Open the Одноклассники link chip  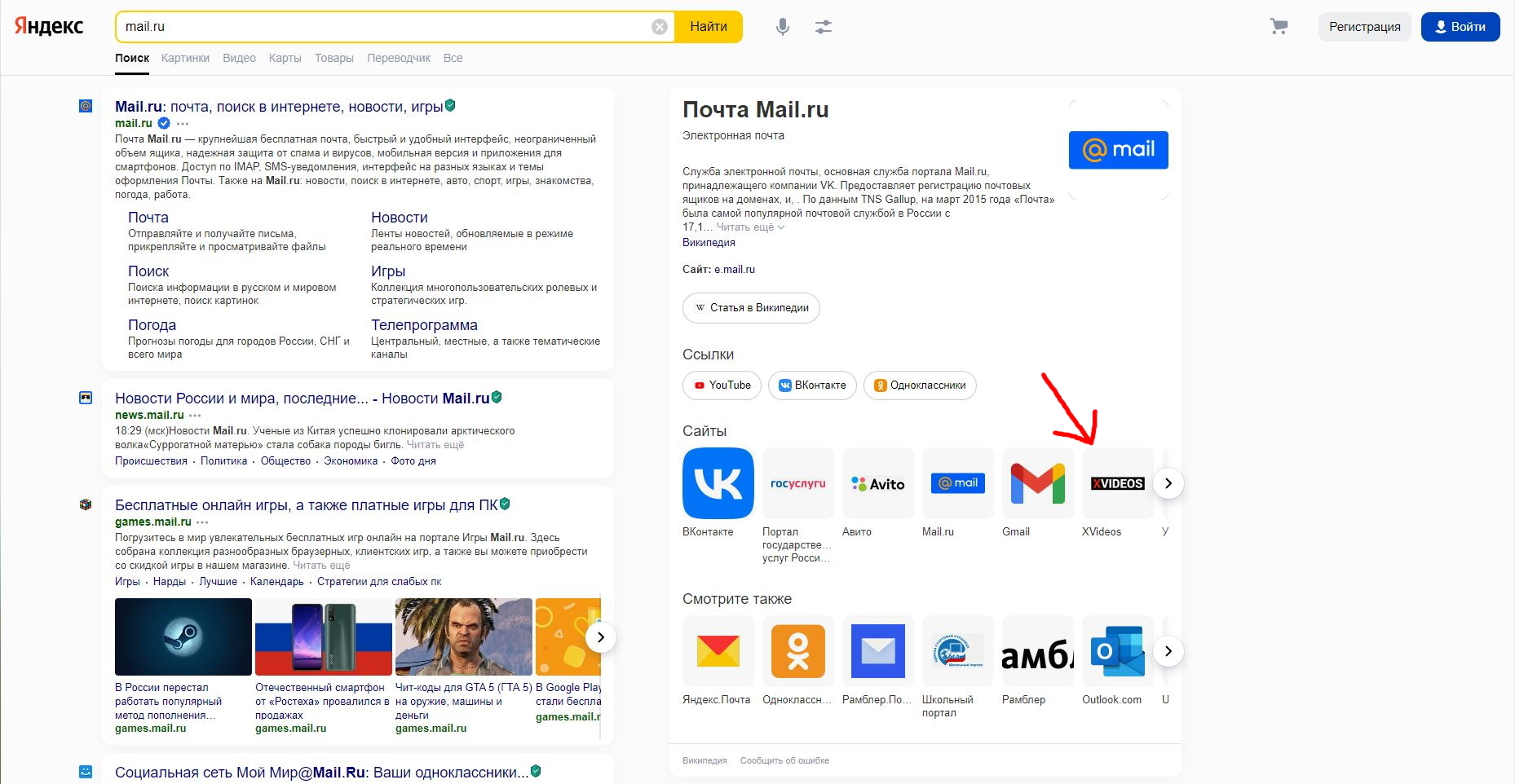pos(920,385)
